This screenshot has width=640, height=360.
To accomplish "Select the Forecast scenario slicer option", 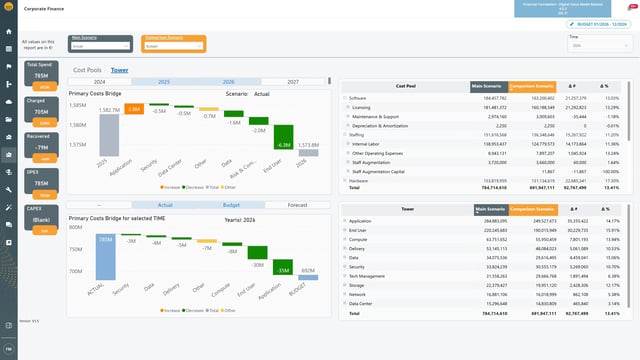I will (297, 205).
